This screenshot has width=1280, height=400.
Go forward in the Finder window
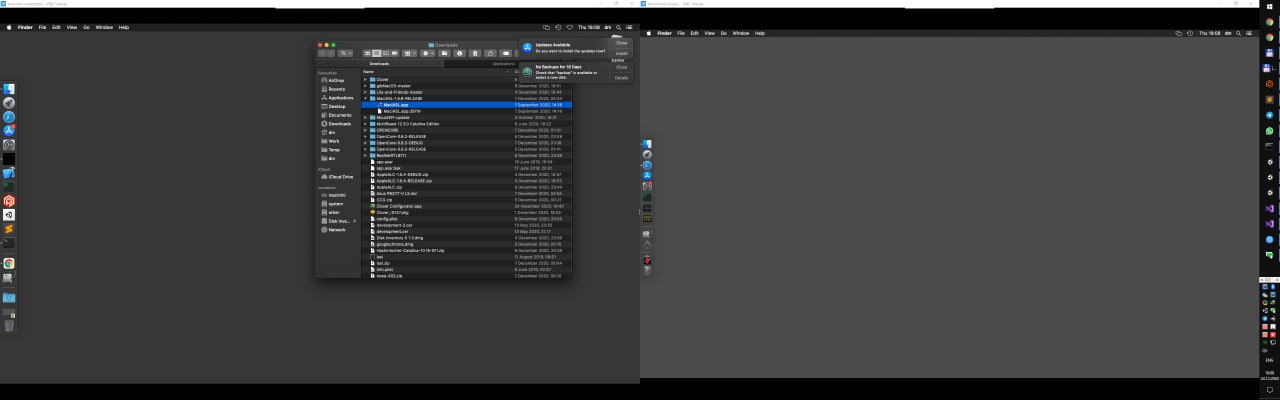(331, 53)
